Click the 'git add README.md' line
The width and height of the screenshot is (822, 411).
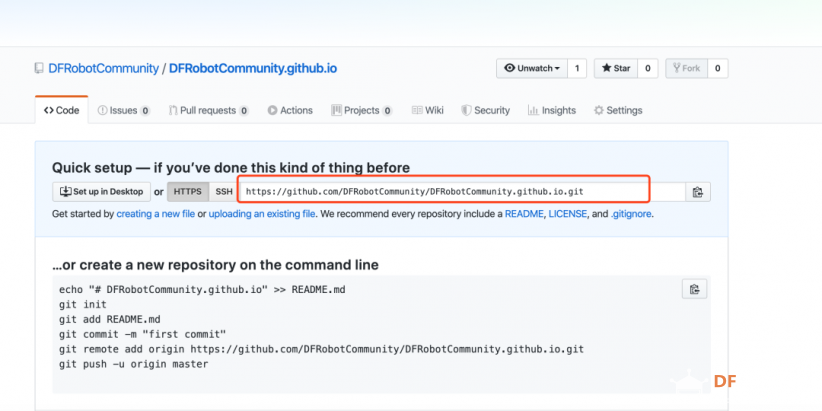(110, 319)
